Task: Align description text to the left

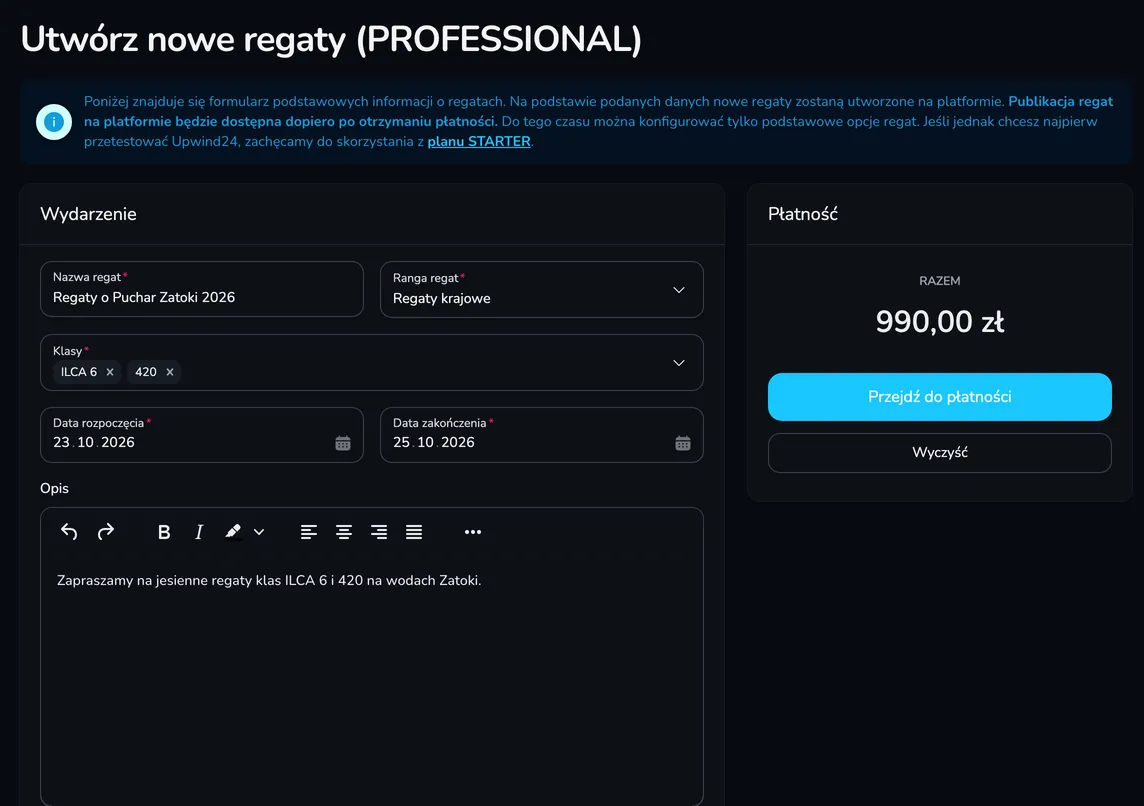Action: pos(309,532)
